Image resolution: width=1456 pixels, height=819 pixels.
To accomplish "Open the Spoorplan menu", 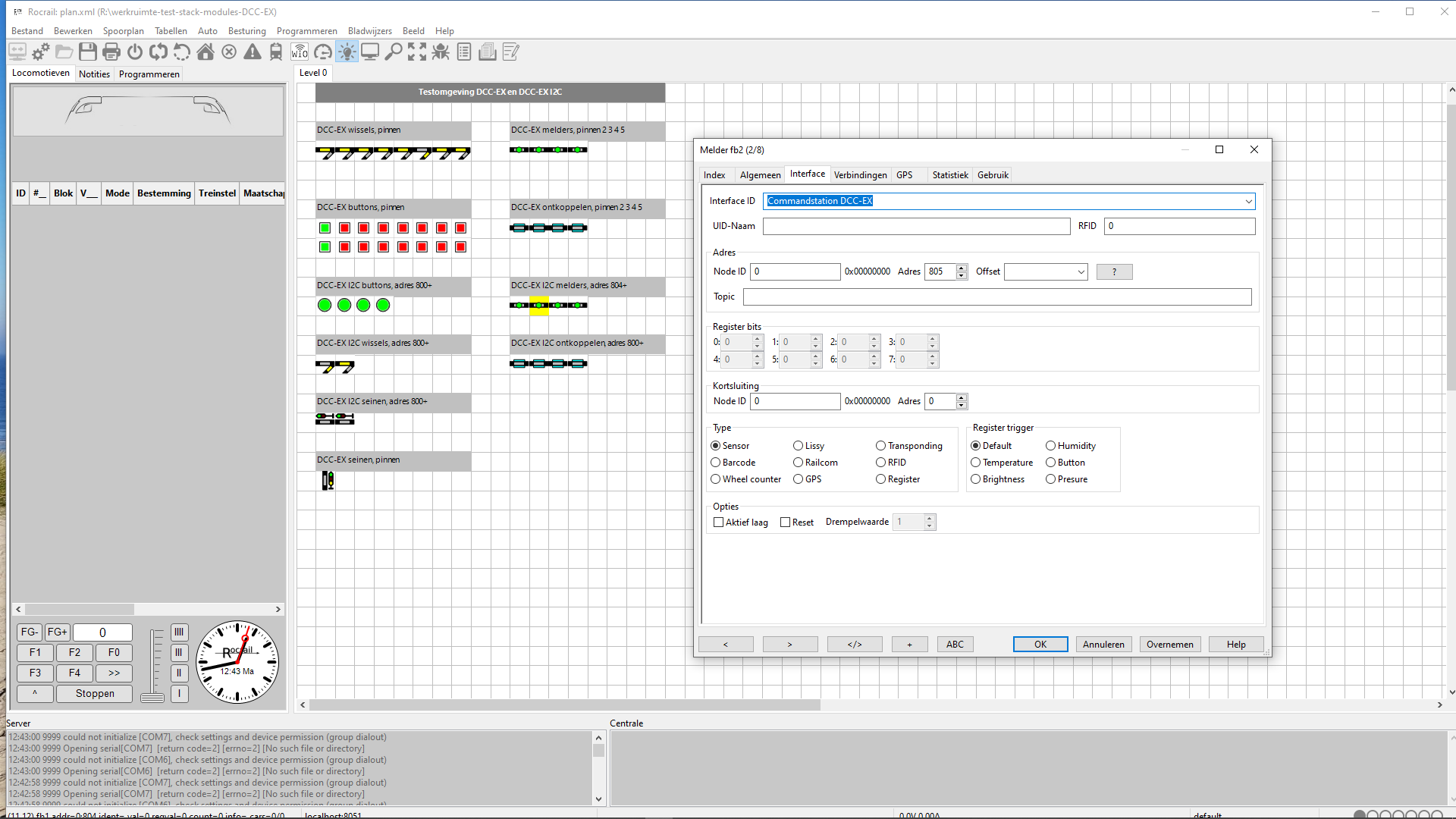I will coord(123,31).
